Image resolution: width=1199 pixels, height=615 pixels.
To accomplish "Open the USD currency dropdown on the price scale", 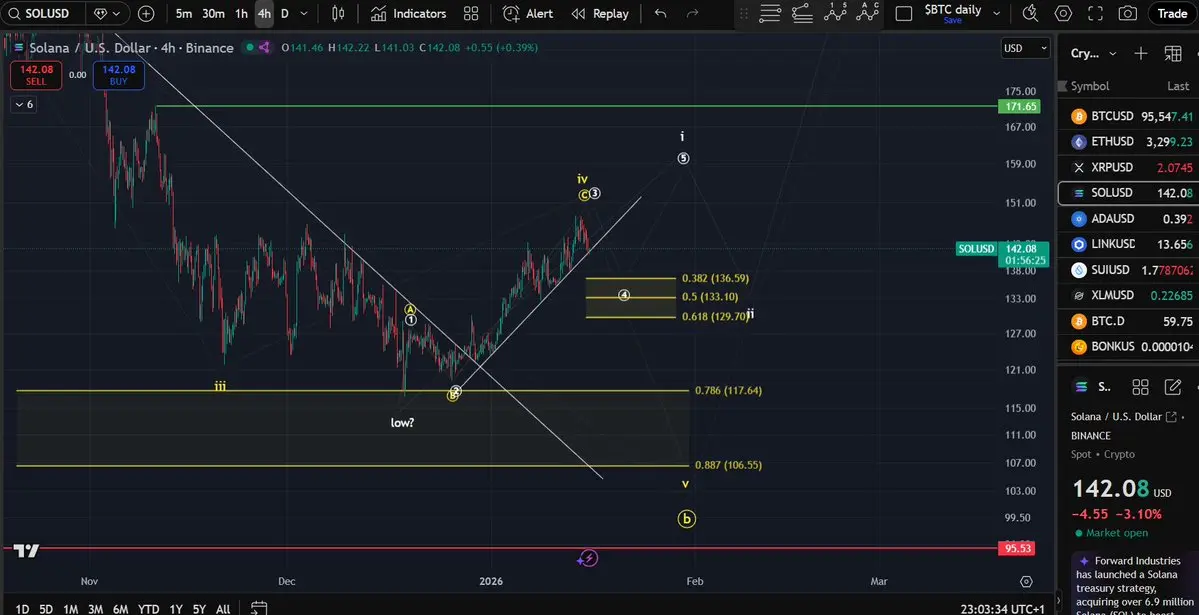I will (x=1025, y=48).
